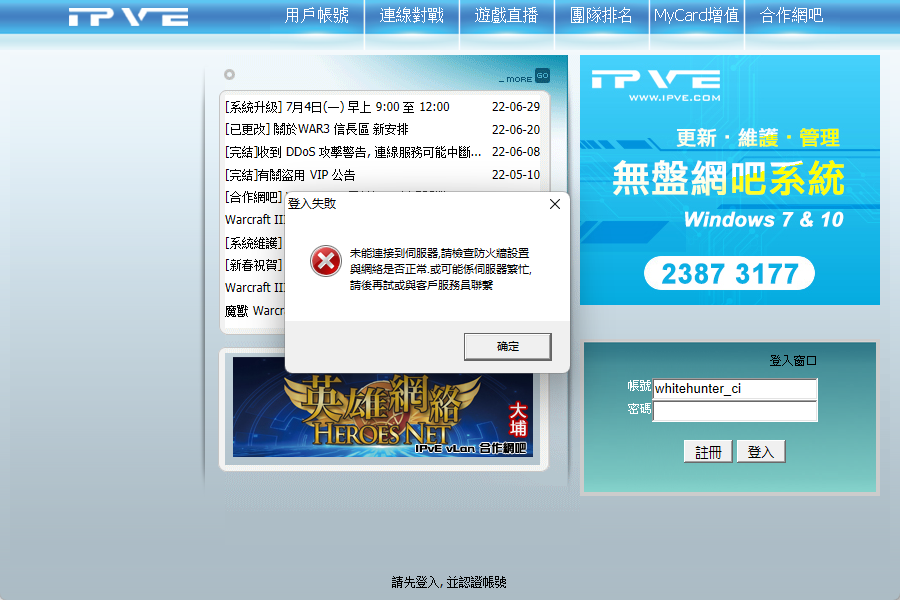
Task: Open the 魔獸 Warcraft news row
Action: 254,311
